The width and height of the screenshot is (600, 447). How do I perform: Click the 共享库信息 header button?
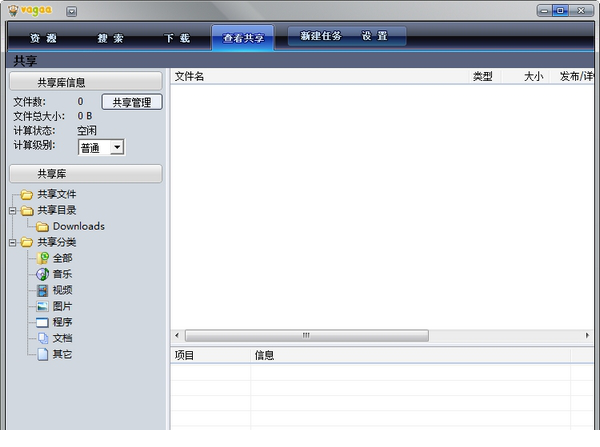86,82
